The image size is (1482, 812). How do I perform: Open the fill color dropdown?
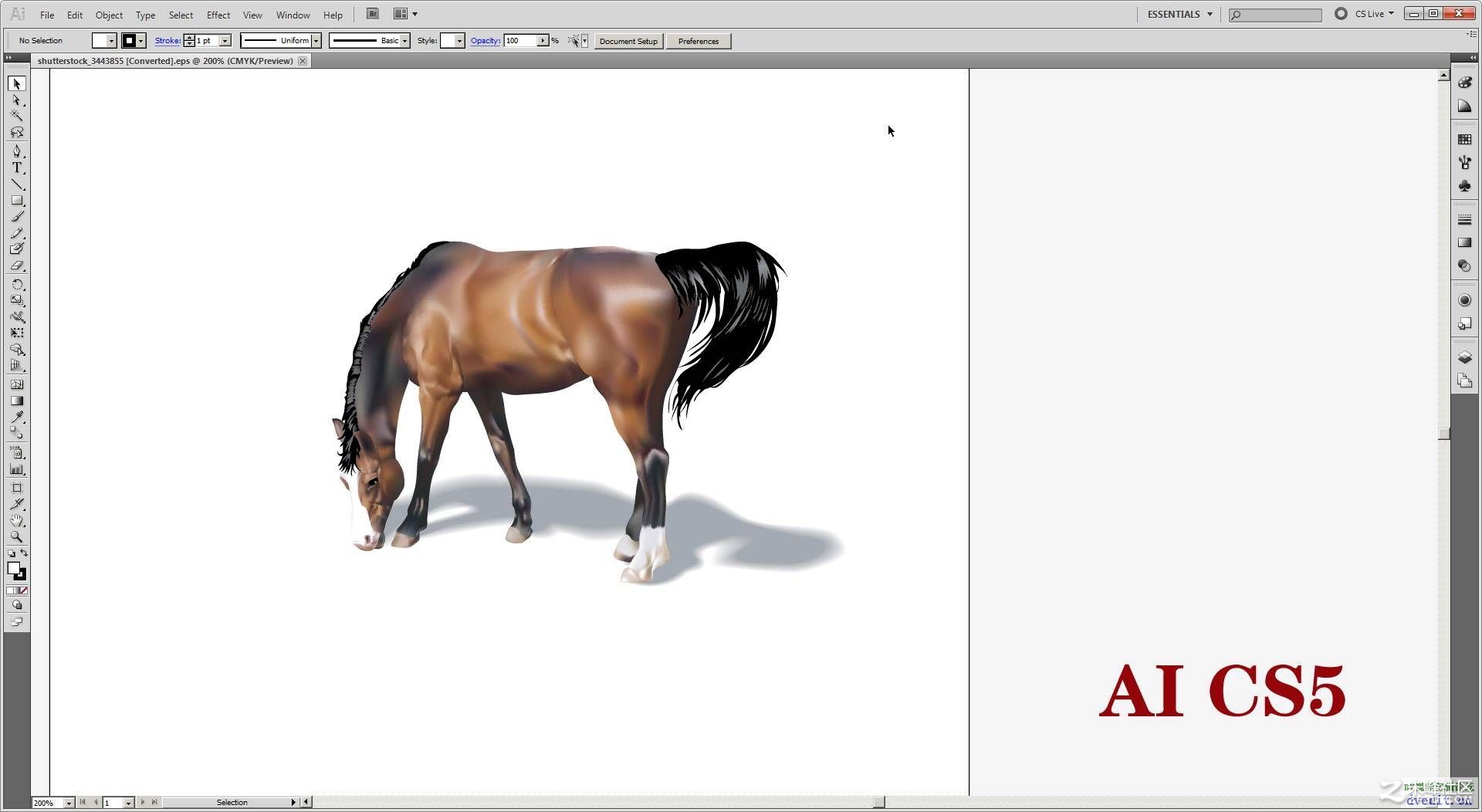pyautogui.click(x=111, y=41)
